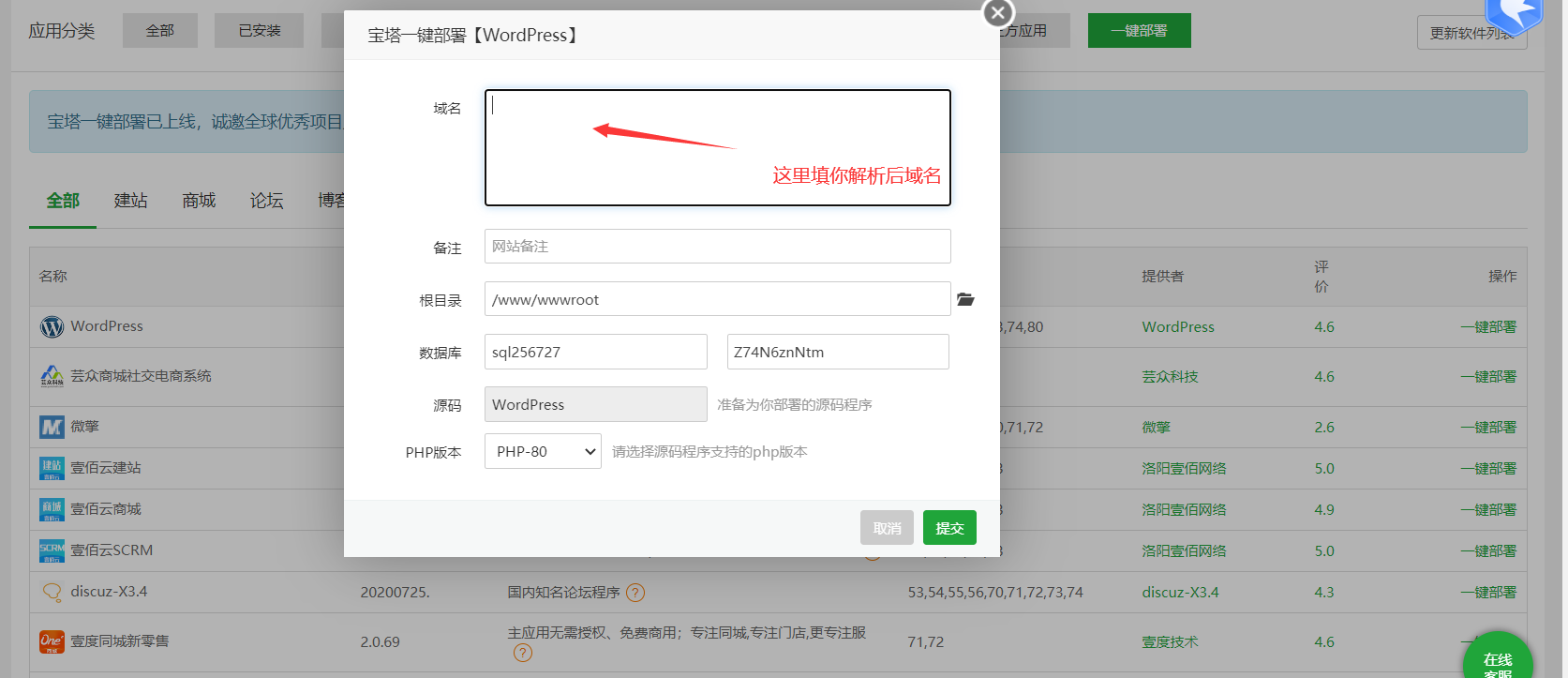1568x678 pixels.
Task: Click the WordPress logo icon in list
Action: 52,326
